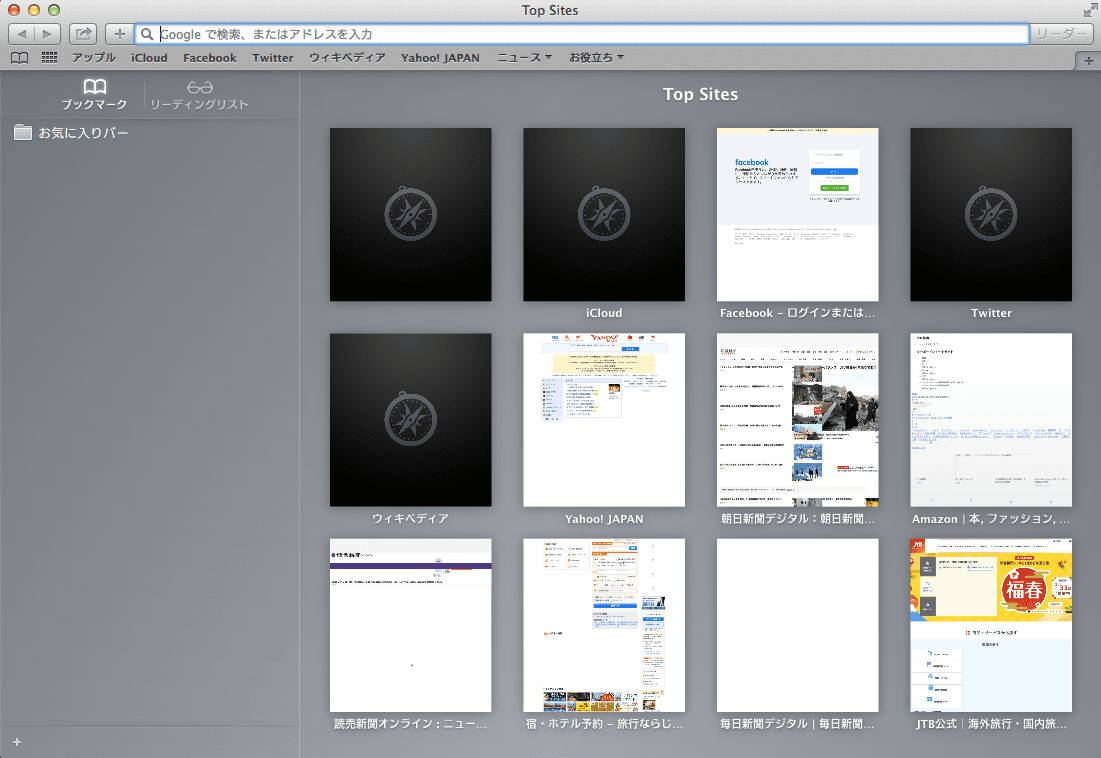Open the JTB公式 travel site thumbnail

point(991,625)
